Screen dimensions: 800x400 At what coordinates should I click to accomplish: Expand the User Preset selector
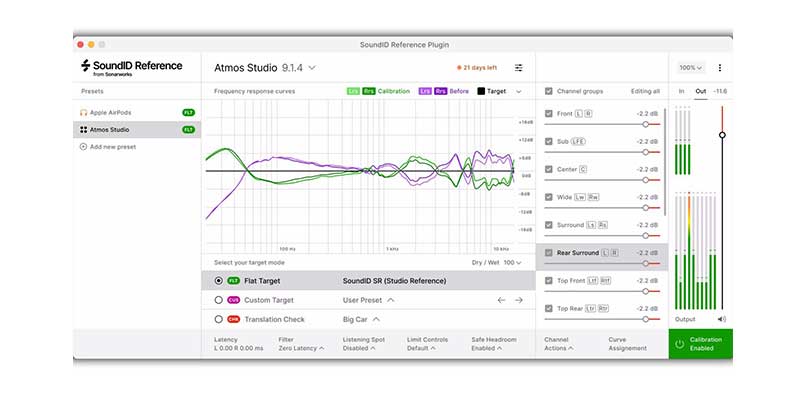point(368,300)
